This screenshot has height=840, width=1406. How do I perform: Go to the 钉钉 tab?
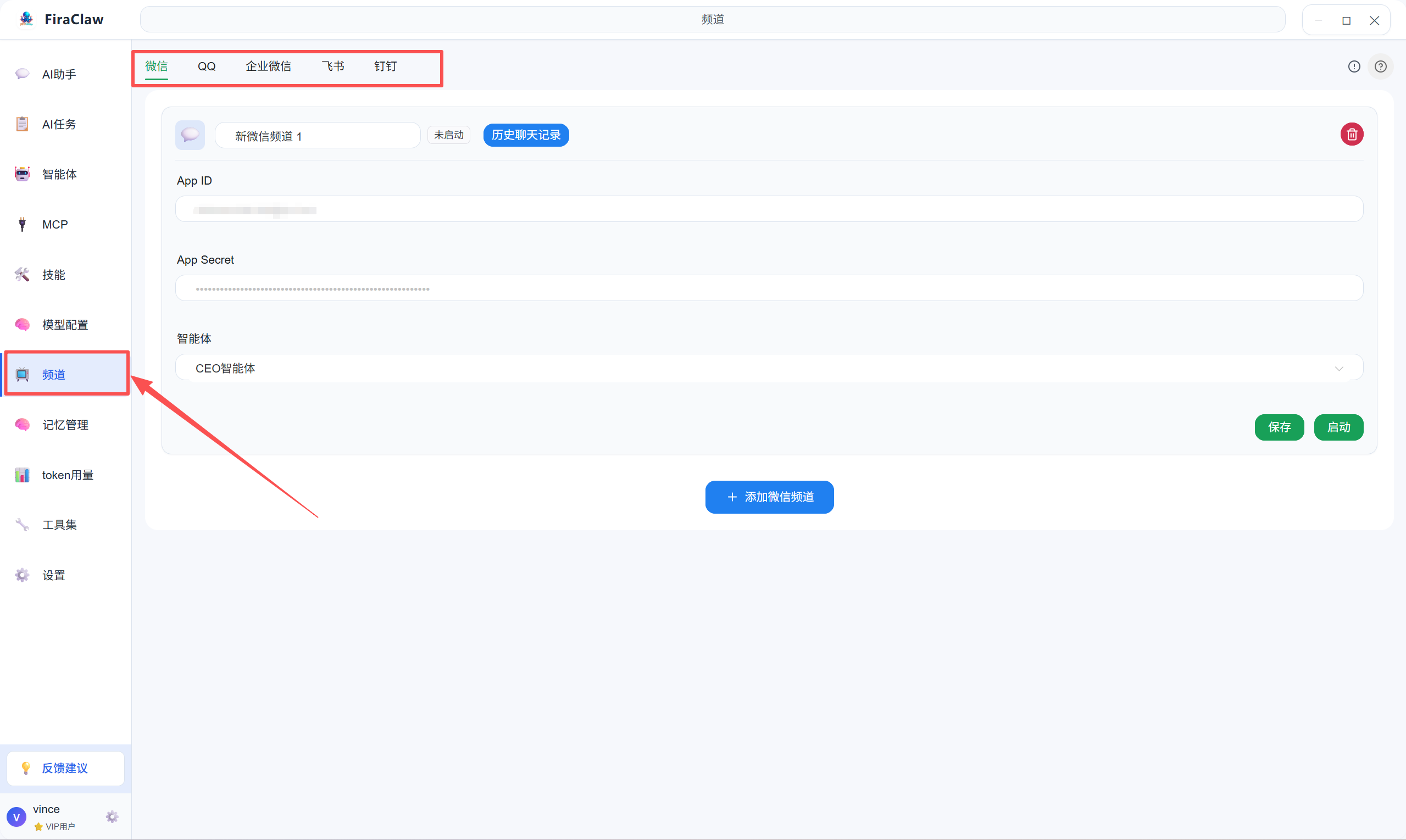(386, 66)
